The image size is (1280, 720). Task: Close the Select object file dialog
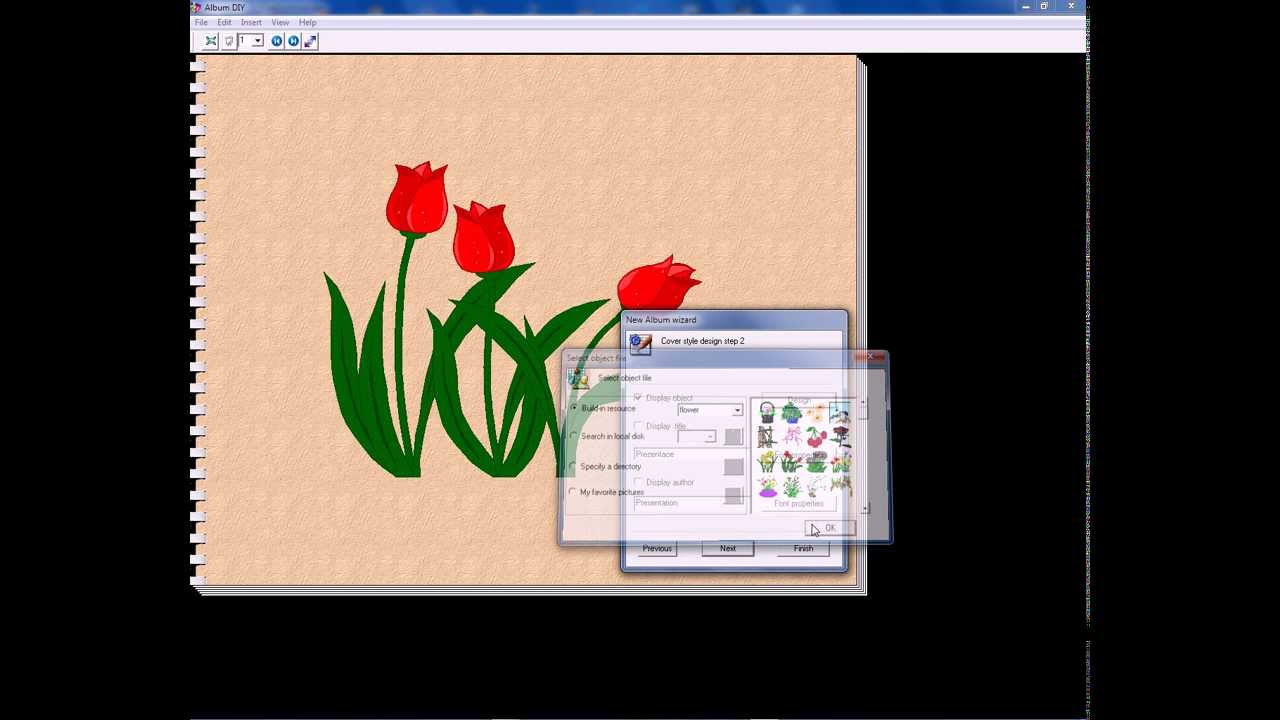(x=872, y=357)
